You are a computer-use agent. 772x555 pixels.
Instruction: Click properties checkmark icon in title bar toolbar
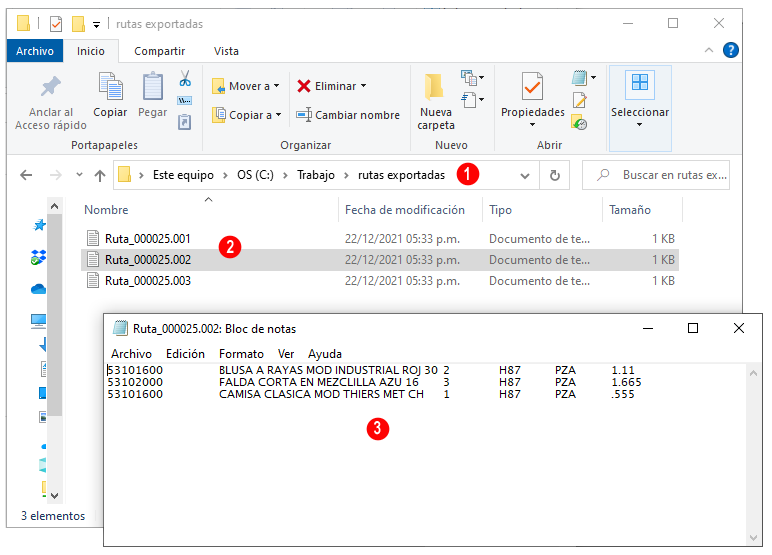pos(56,24)
